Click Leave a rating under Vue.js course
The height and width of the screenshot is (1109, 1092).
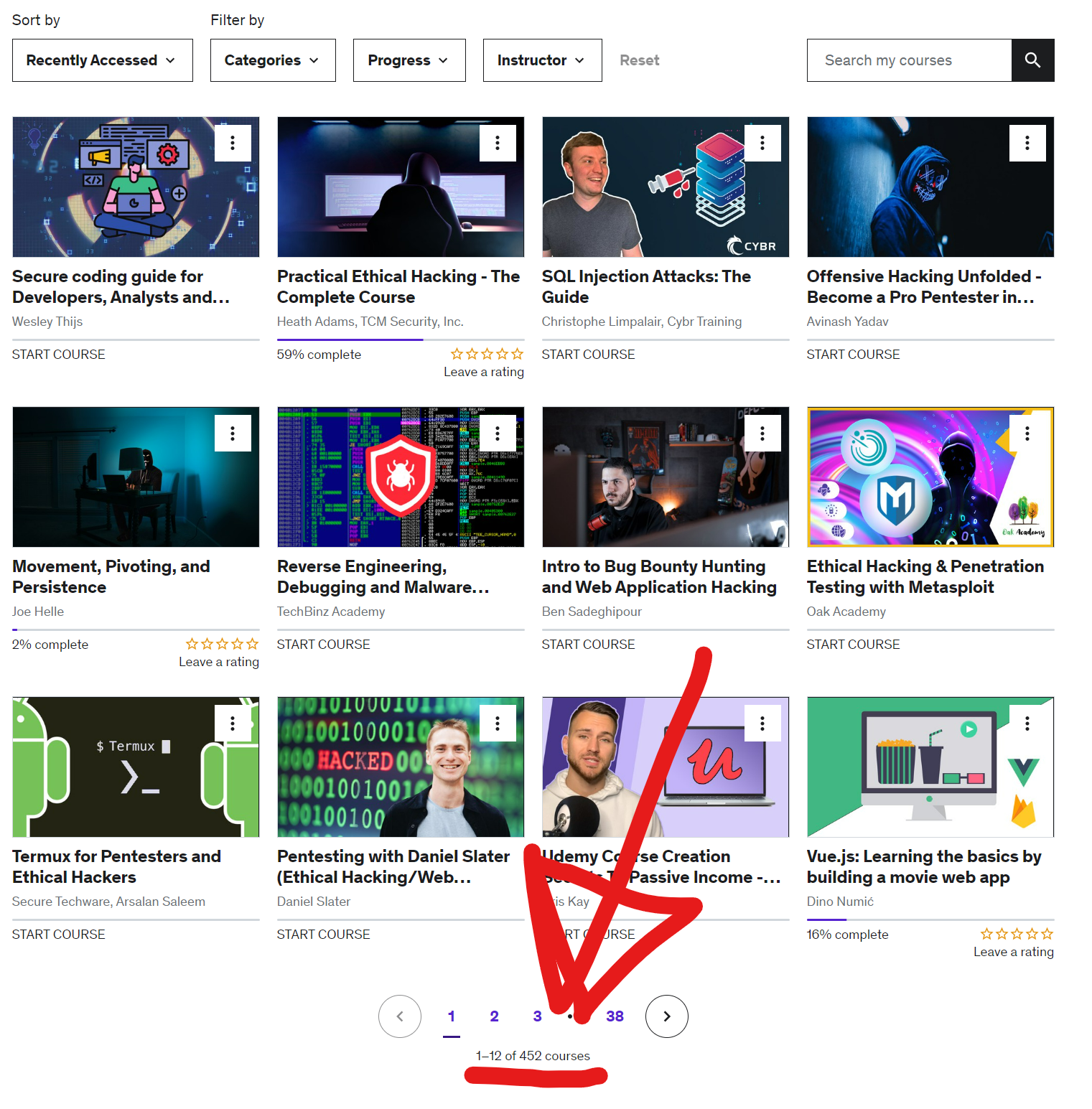tap(1014, 952)
